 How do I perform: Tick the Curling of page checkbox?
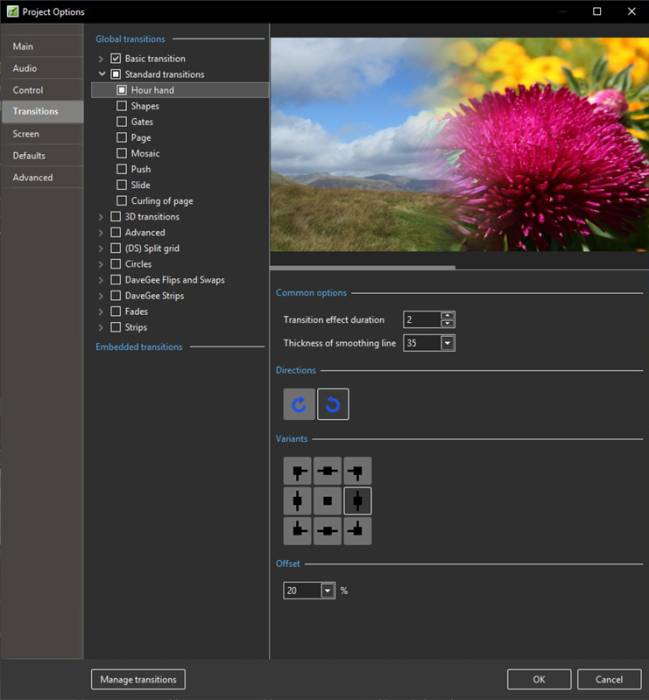point(122,201)
